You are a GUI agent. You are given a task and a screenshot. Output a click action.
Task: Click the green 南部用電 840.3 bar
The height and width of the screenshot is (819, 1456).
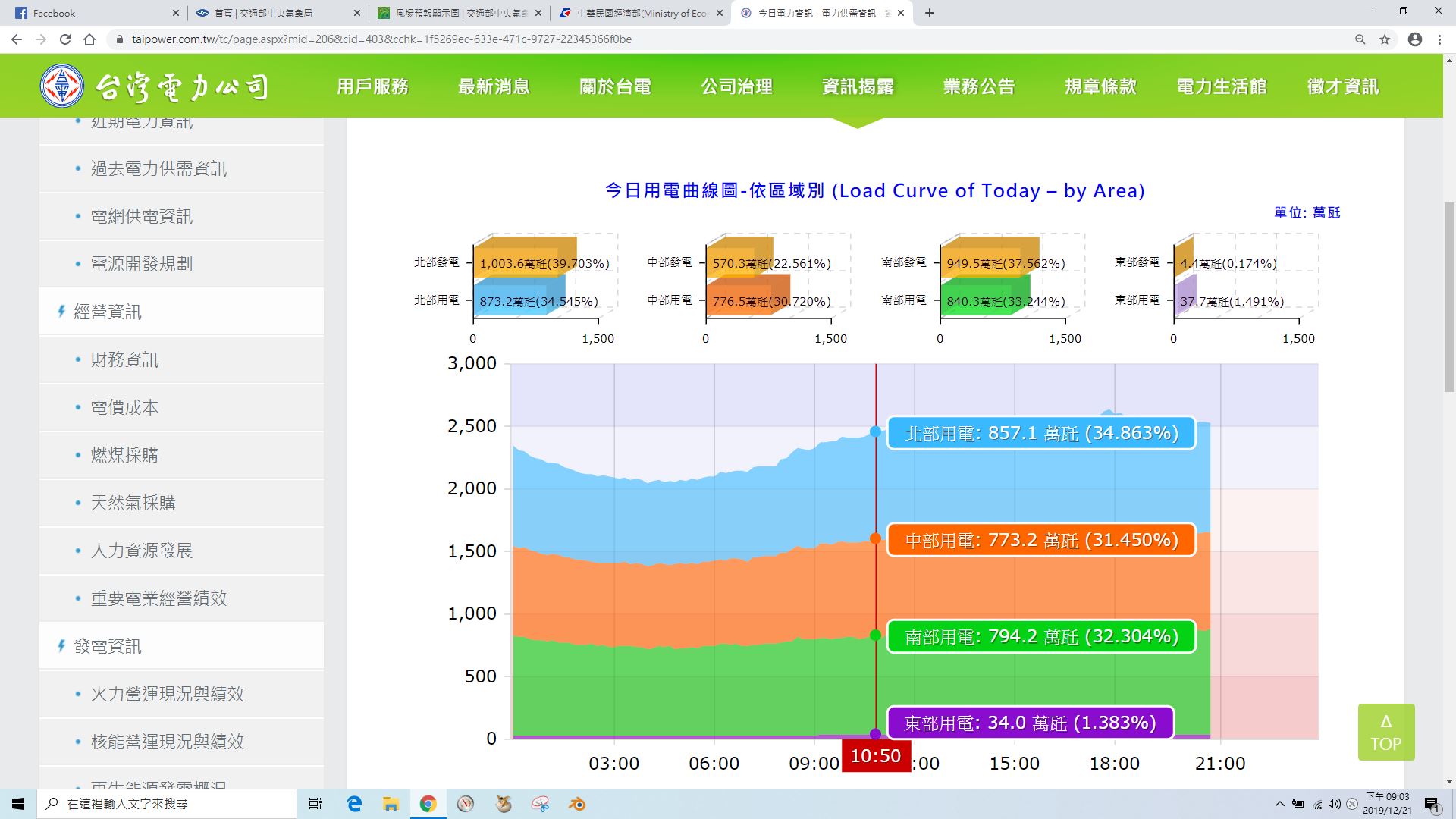[x=985, y=294]
